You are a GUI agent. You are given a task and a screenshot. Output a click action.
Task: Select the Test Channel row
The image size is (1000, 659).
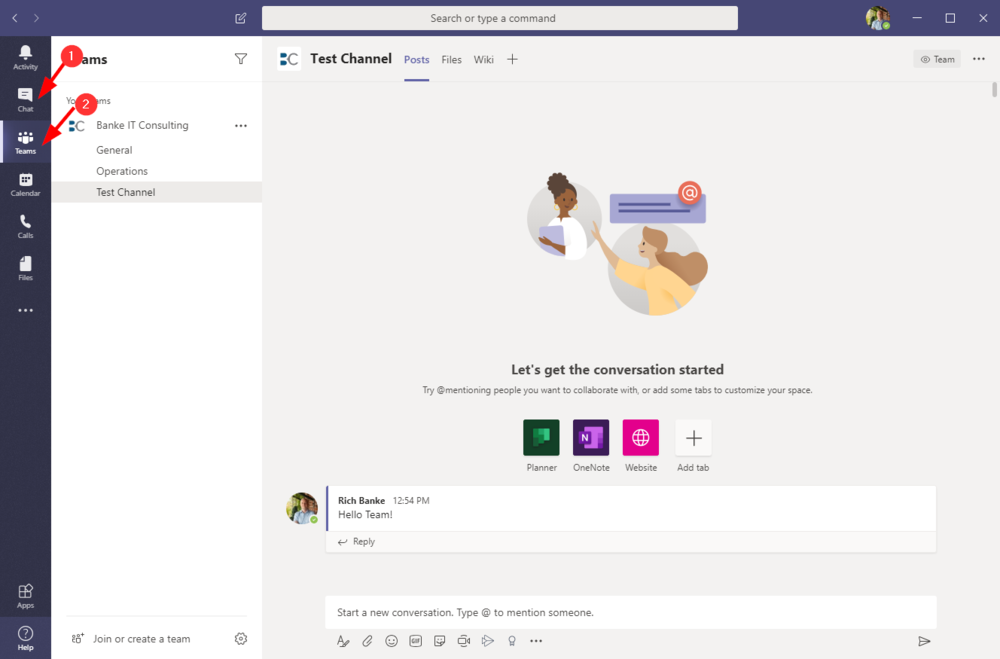pyautogui.click(x=156, y=192)
